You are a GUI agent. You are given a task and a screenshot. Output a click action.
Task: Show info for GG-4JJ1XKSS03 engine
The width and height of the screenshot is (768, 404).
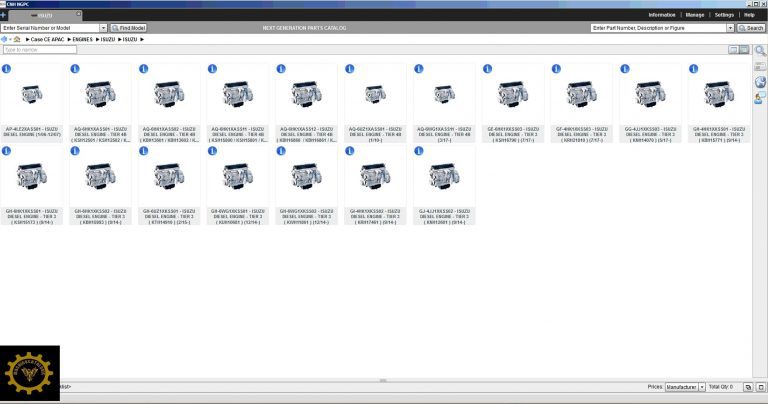pos(625,69)
